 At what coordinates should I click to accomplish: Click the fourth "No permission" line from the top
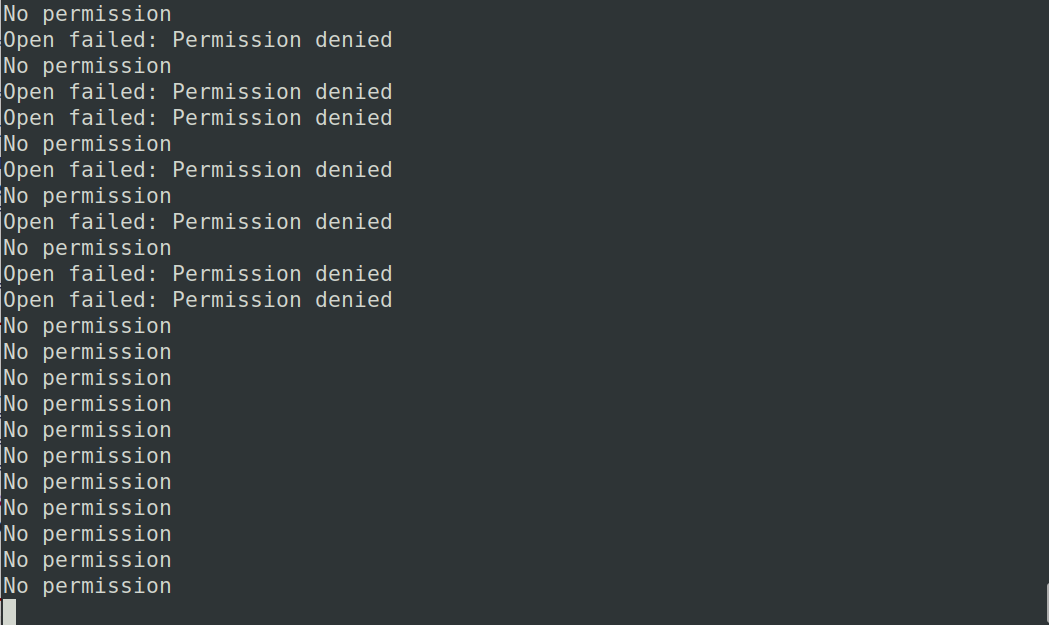click(87, 196)
